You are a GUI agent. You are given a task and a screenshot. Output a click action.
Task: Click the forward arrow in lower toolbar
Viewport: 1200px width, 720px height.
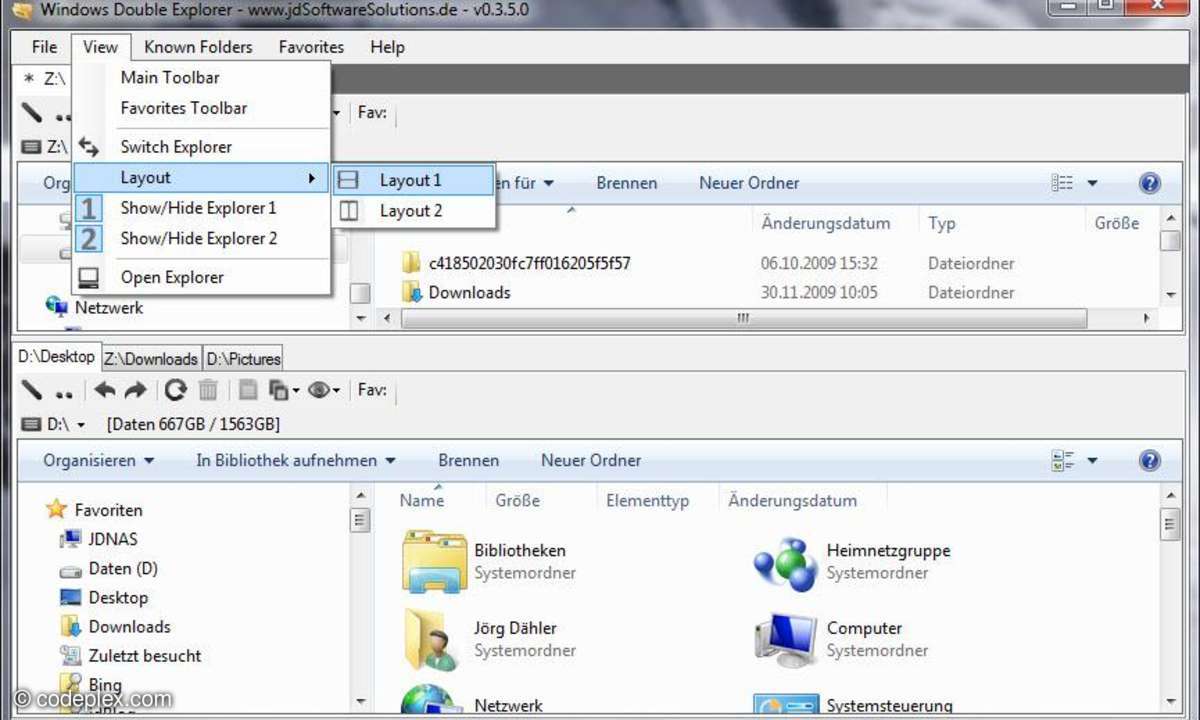coord(135,390)
